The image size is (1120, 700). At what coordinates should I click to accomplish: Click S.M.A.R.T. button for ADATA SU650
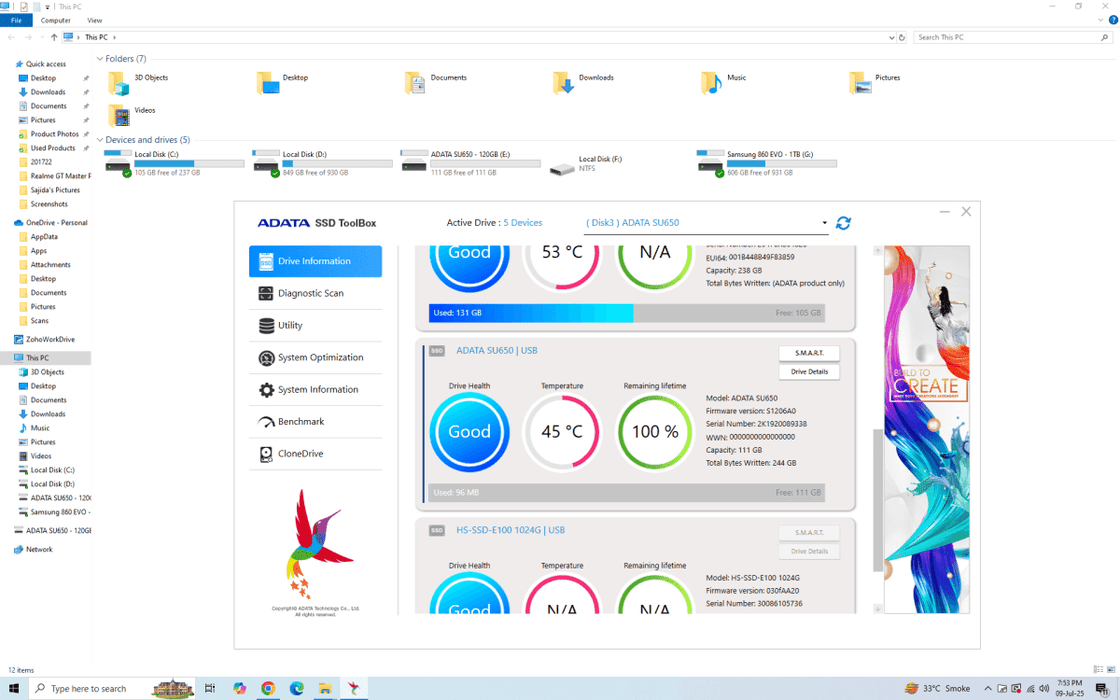click(x=808, y=353)
